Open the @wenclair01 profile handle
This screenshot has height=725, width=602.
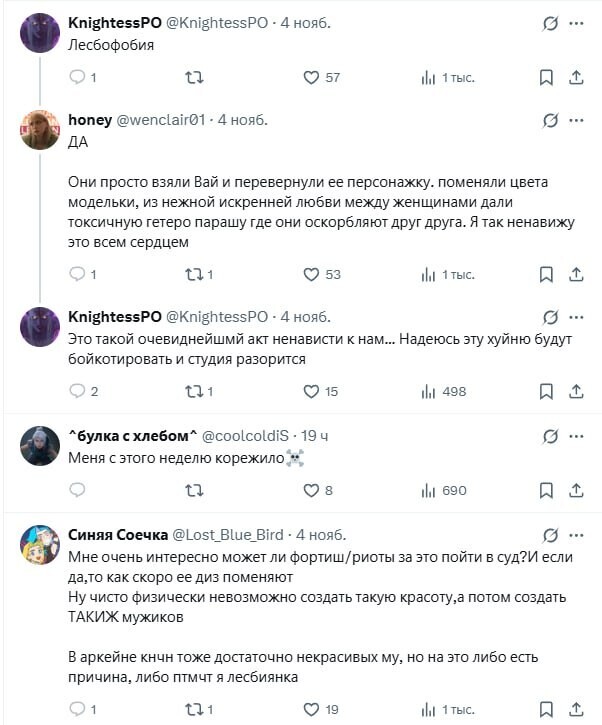(x=160, y=120)
